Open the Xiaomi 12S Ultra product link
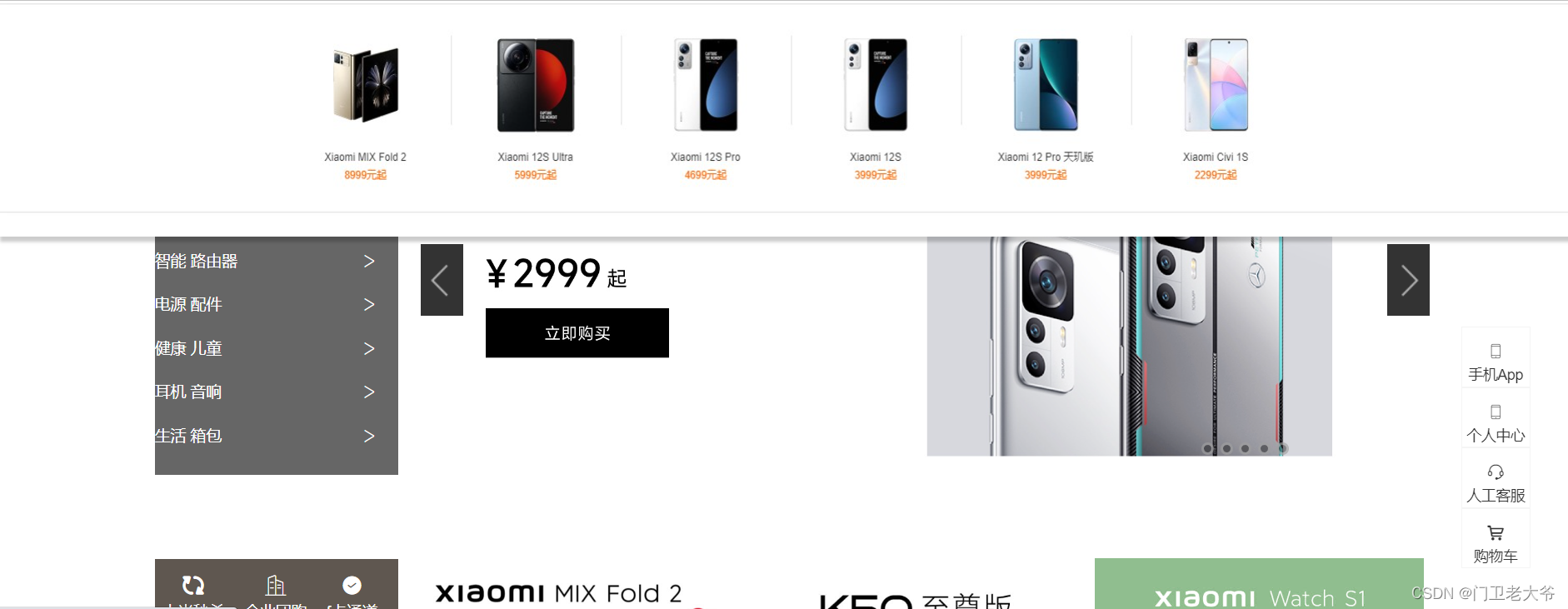Screen dimensions: 1568x609 536,108
